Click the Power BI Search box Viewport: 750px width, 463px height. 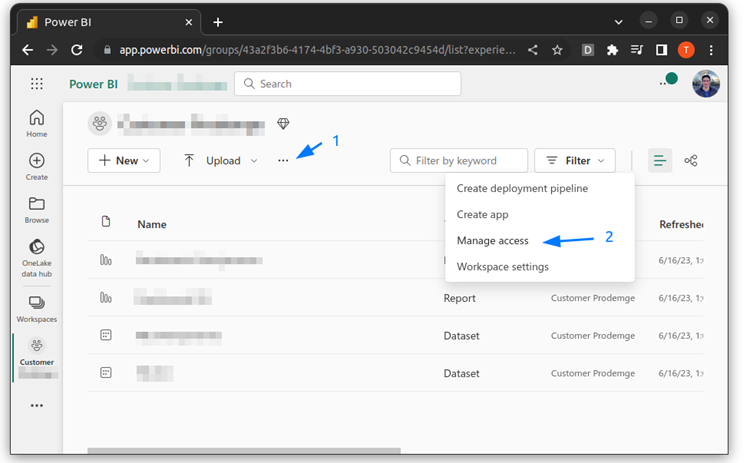pos(348,84)
